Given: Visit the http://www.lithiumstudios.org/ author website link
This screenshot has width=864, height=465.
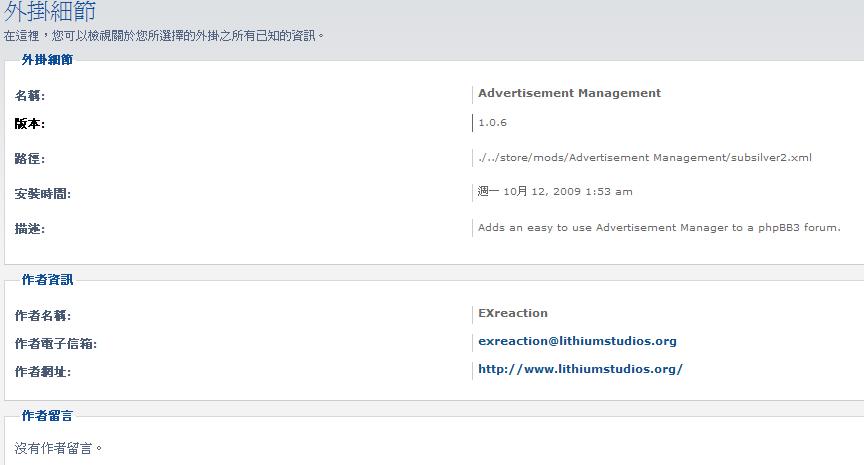Looking at the screenshot, I should click(x=580, y=369).
